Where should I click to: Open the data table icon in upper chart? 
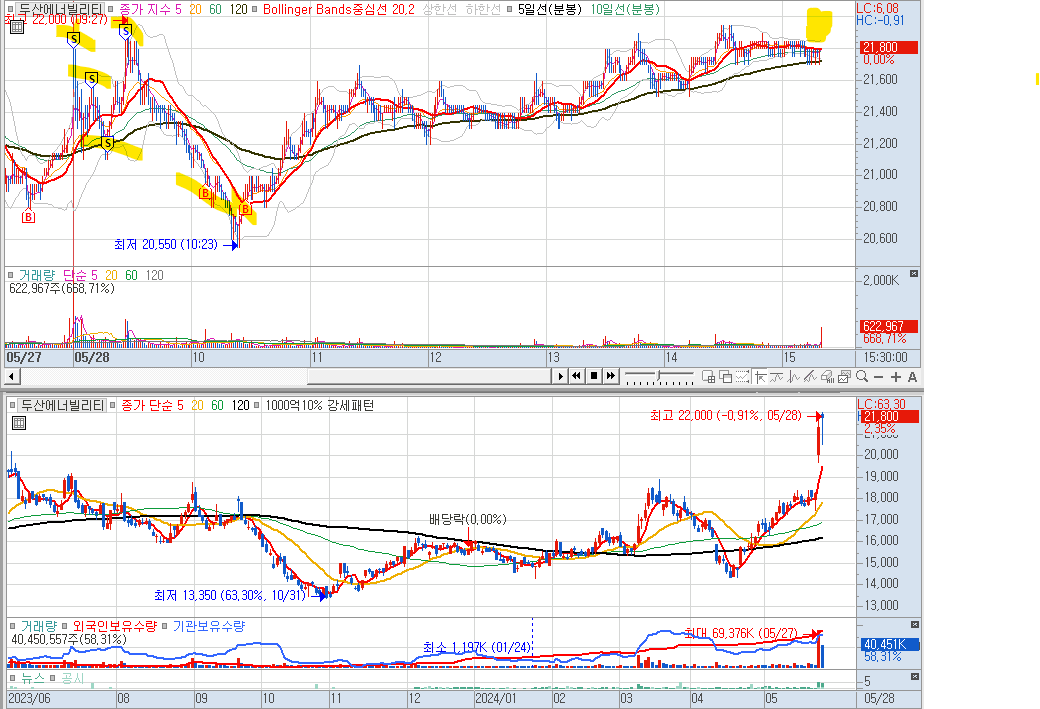click(x=17, y=27)
